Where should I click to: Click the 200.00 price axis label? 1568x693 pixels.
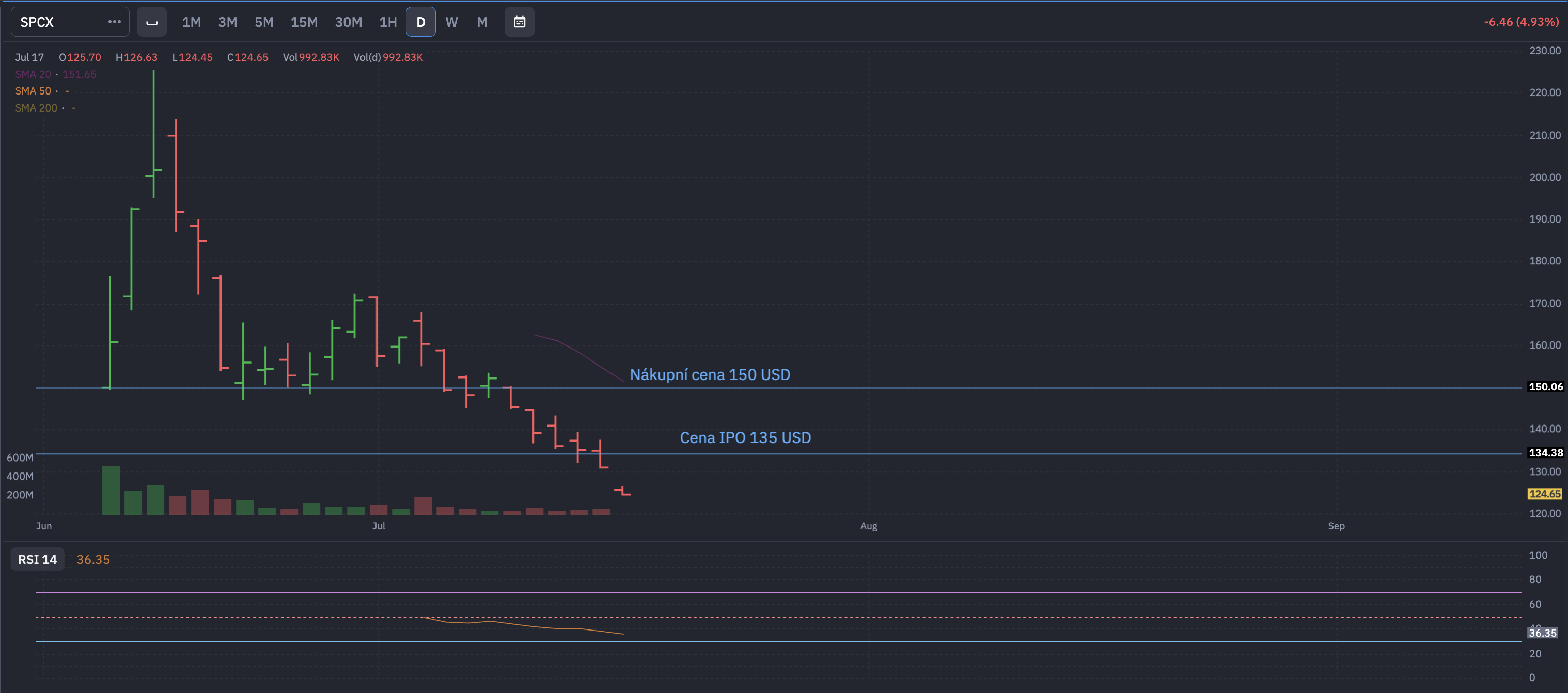pyautogui.click(x=1545, y=177)
